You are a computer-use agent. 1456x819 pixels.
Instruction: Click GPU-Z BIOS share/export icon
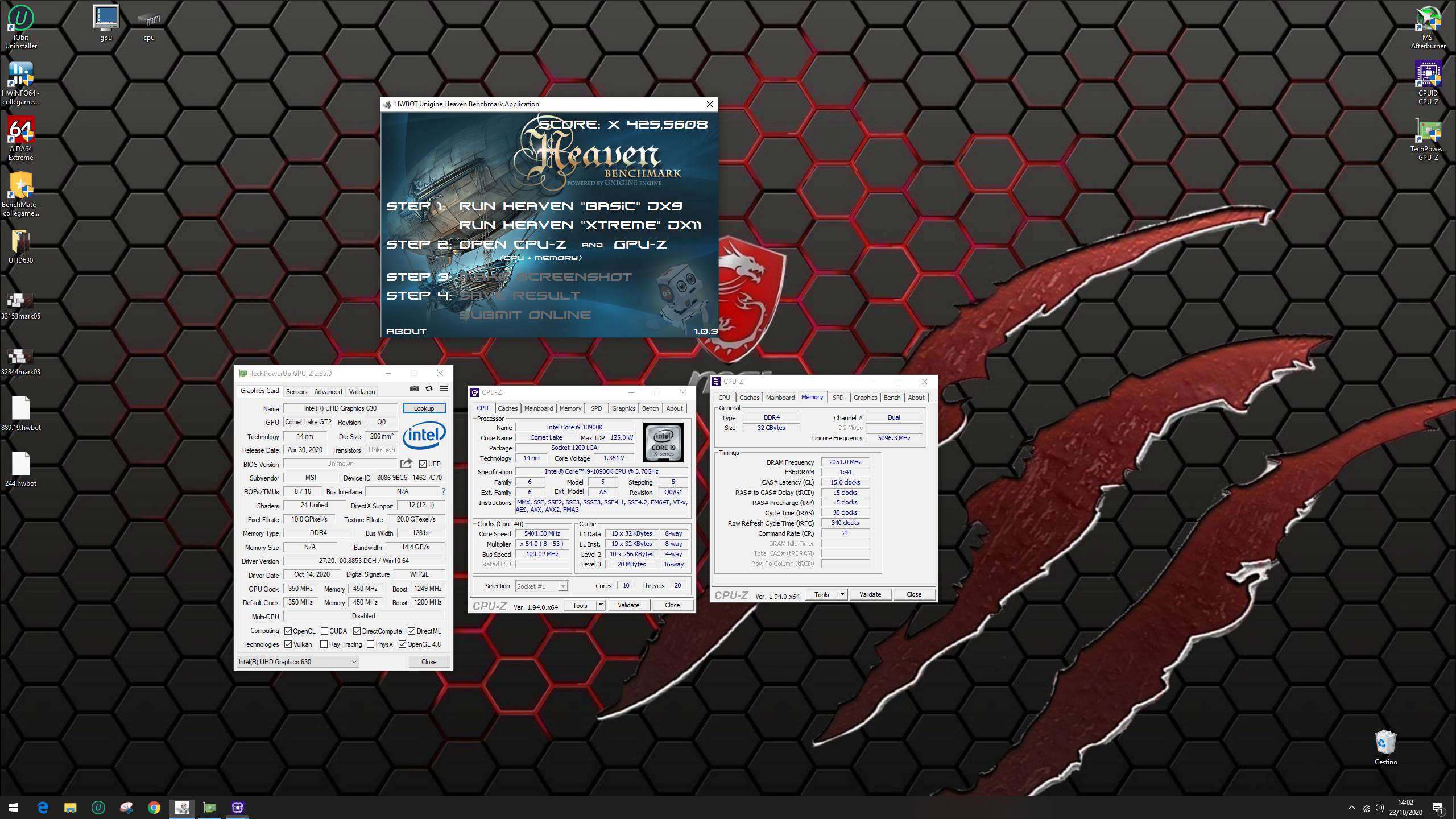406,464
